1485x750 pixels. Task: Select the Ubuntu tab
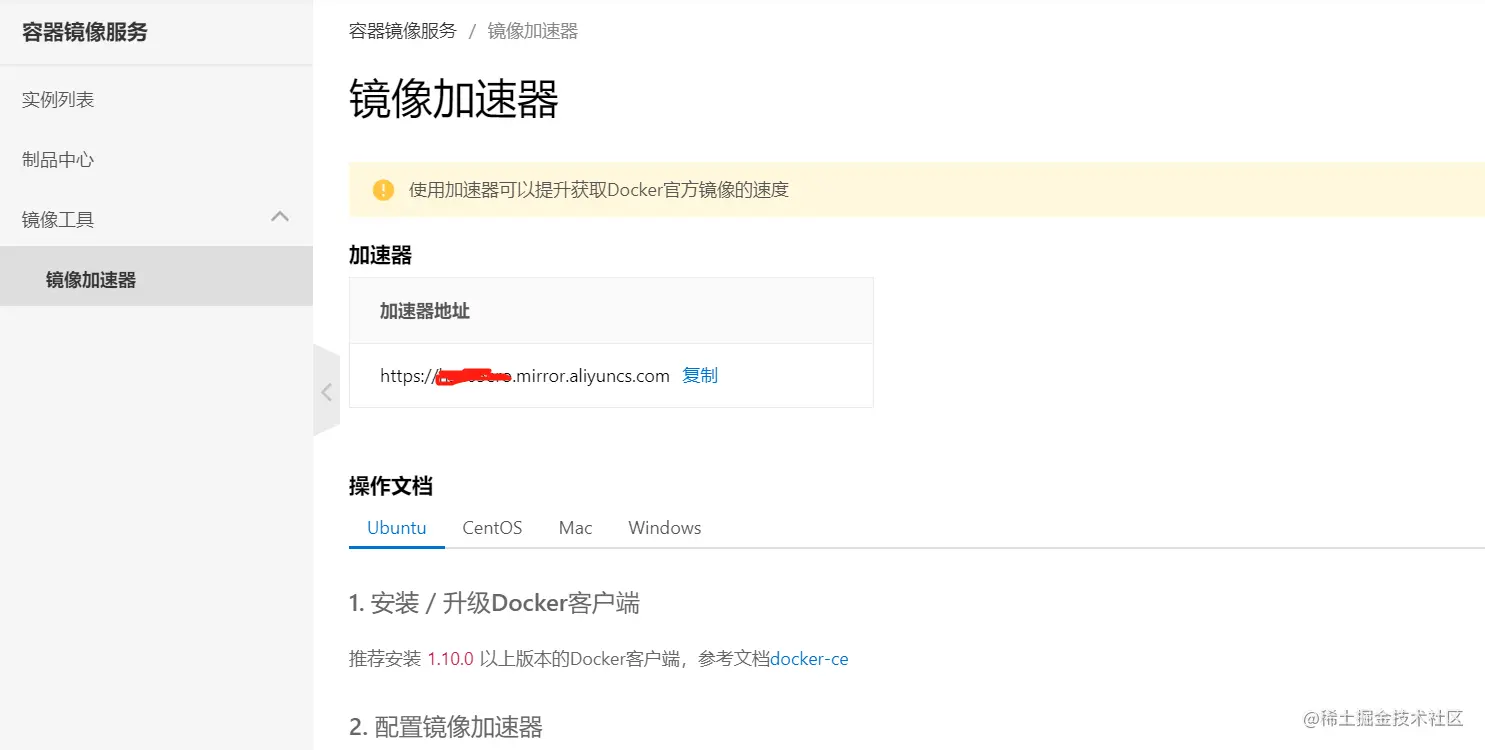396,527
